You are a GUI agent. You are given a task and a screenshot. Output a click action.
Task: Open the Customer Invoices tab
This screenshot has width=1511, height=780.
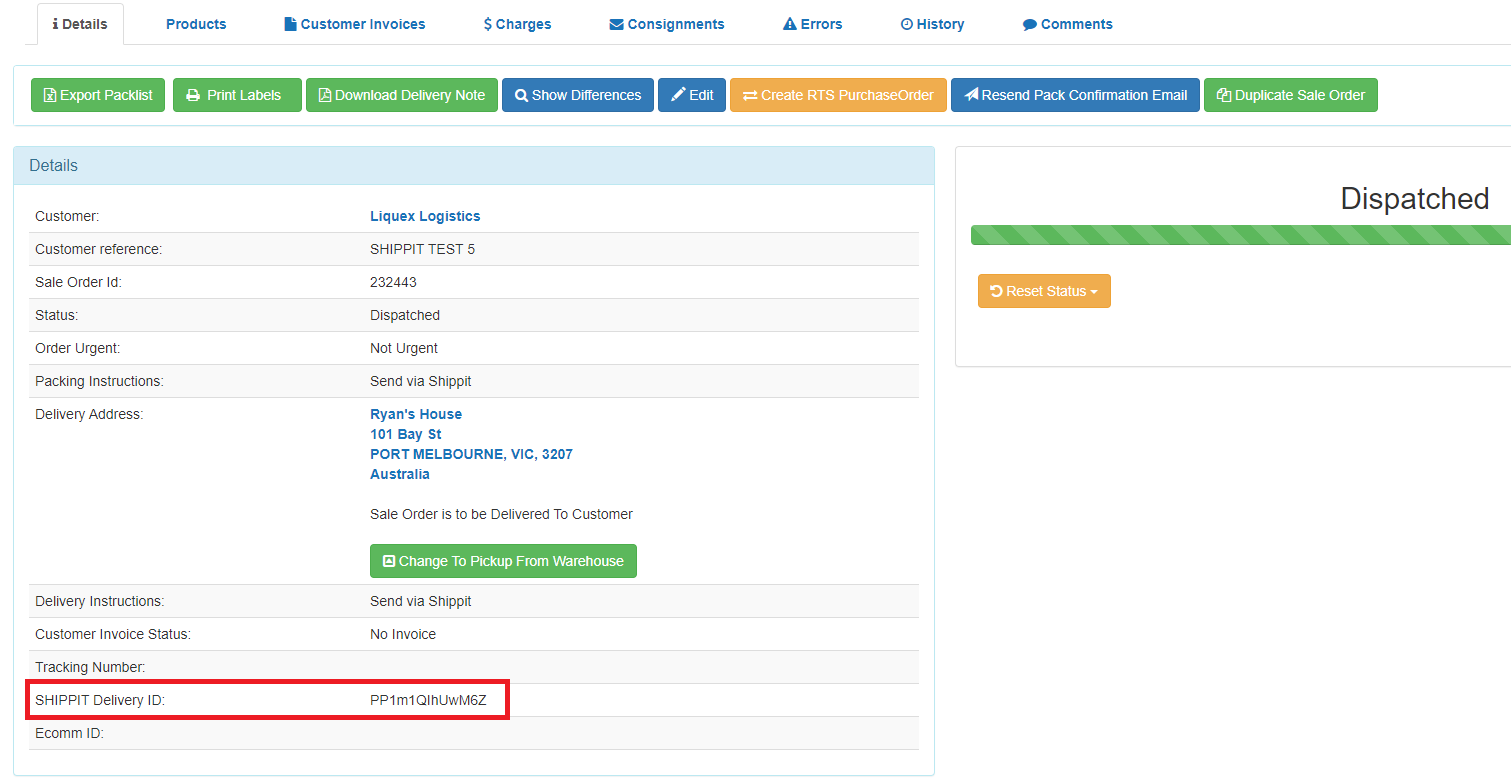pyautogui.click(x=355, y=24)
